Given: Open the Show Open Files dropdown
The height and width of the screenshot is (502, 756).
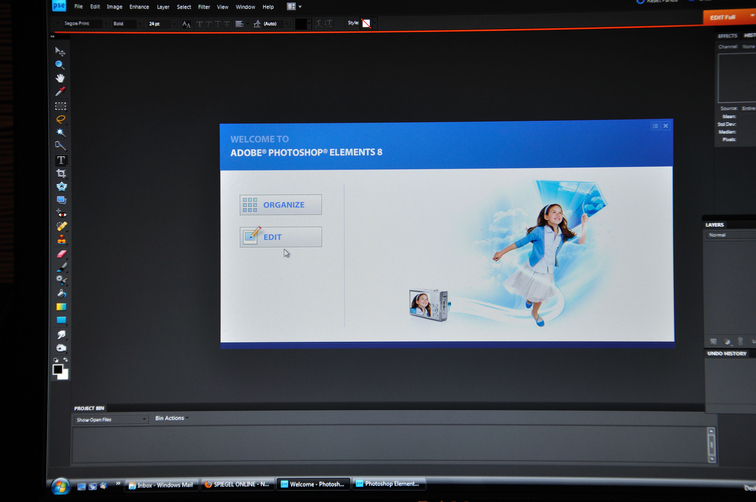Looking at the screenshot, I should pos(110,420).
